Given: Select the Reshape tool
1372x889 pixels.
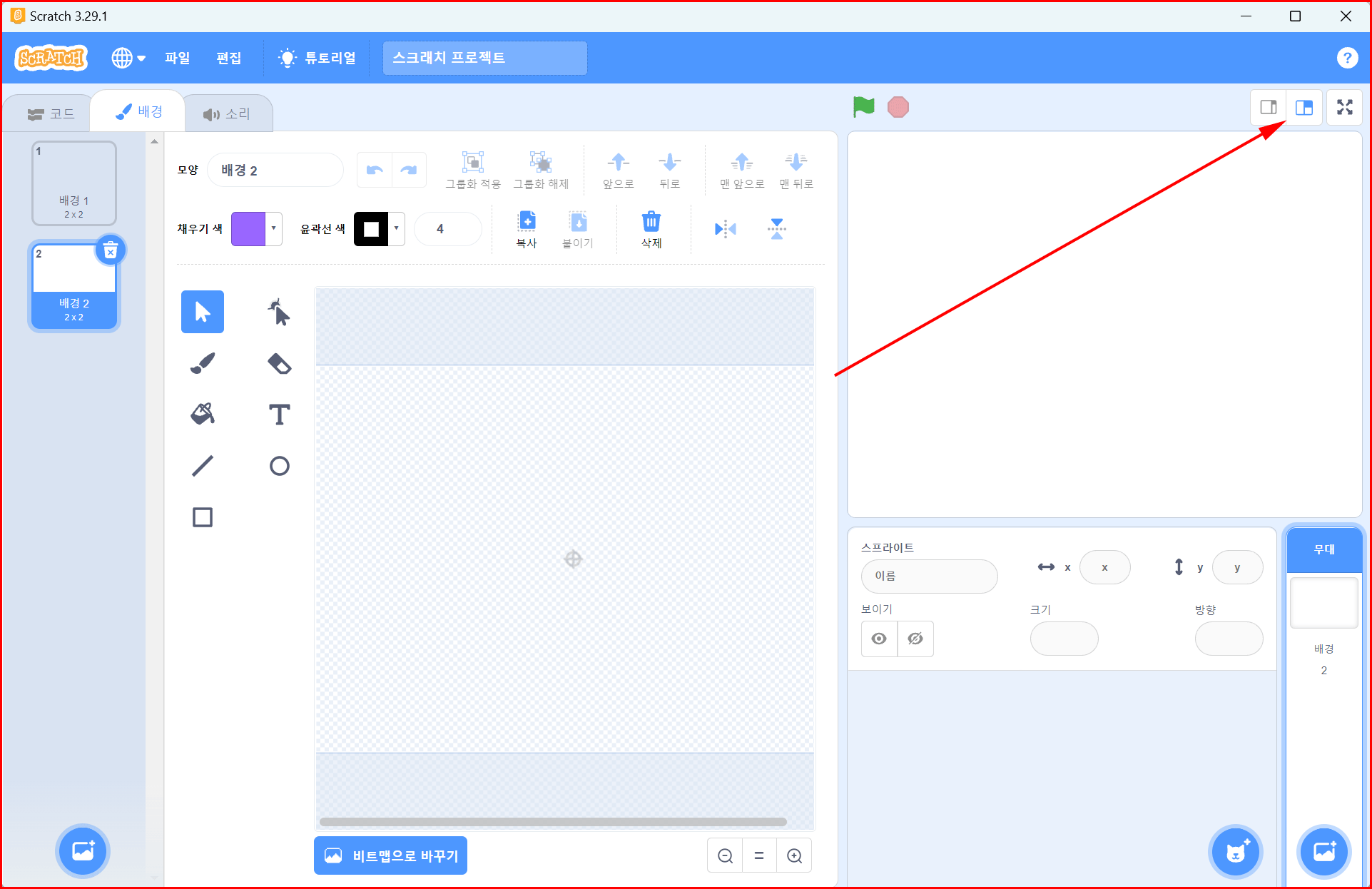Looking at the screenshot, I should click(279, 313).
